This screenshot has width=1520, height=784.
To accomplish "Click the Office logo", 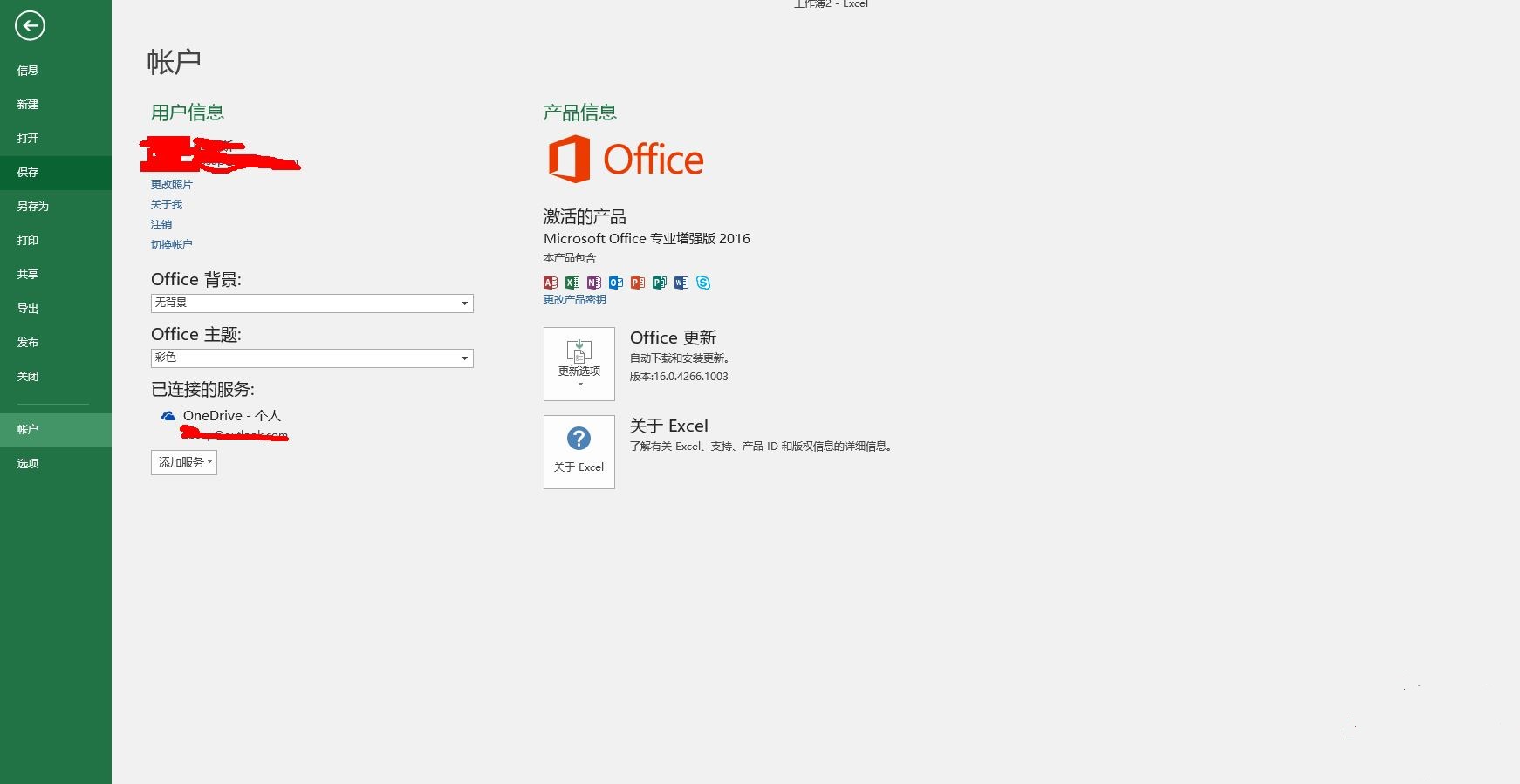I will pos(626,159).
